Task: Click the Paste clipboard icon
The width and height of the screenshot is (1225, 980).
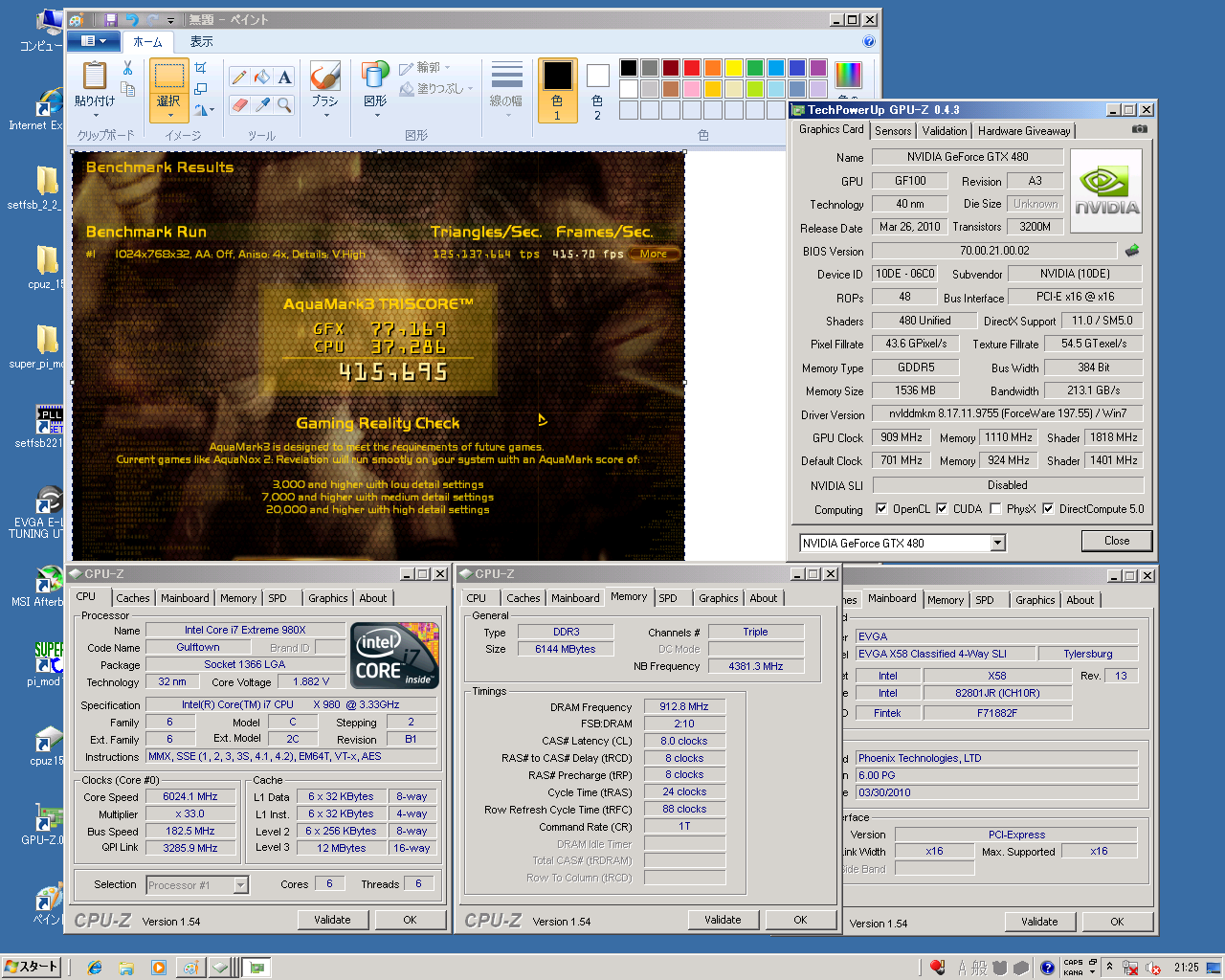Action: coord(95,75)
